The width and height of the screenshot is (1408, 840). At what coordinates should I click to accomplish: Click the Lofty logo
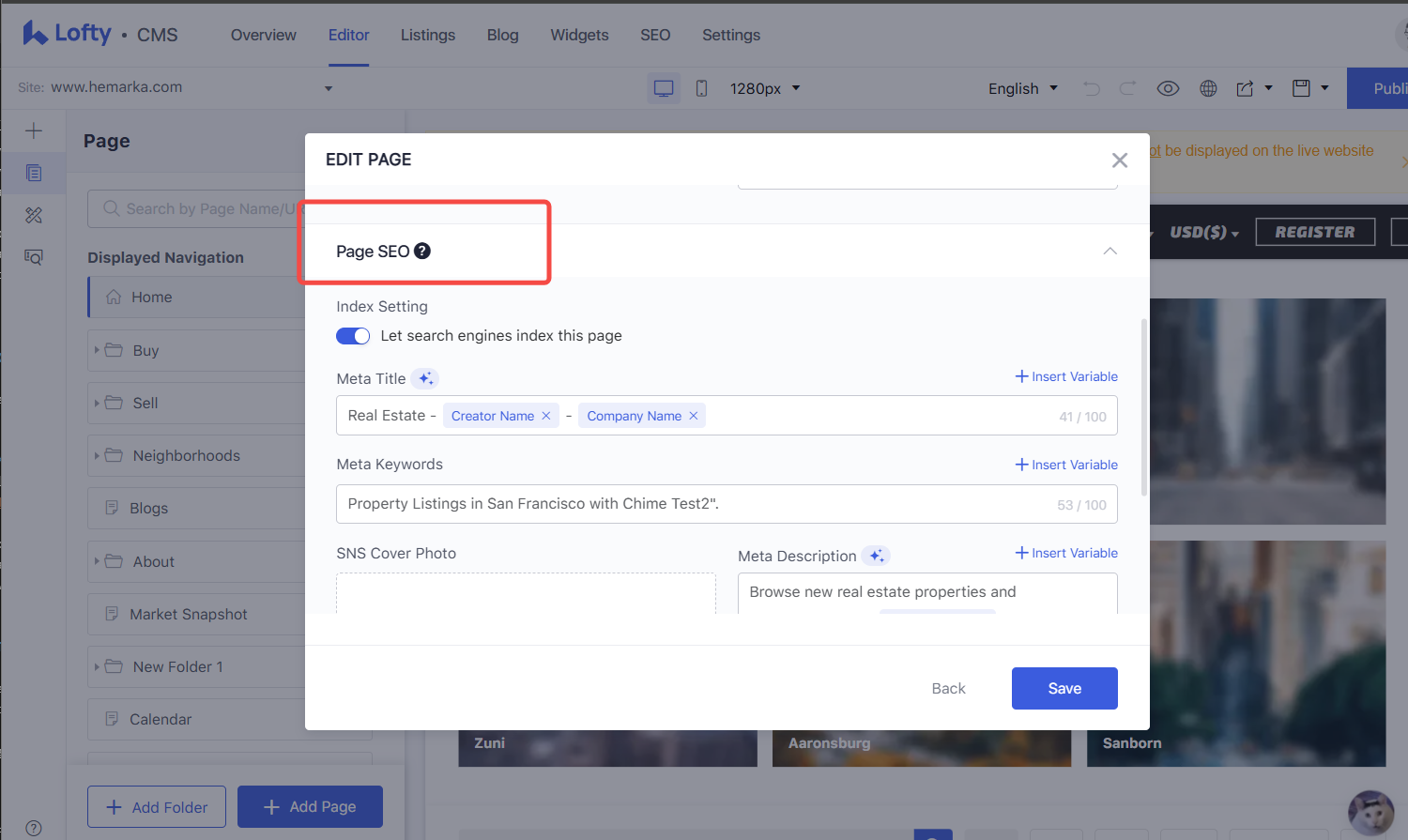tap(67, 34)
